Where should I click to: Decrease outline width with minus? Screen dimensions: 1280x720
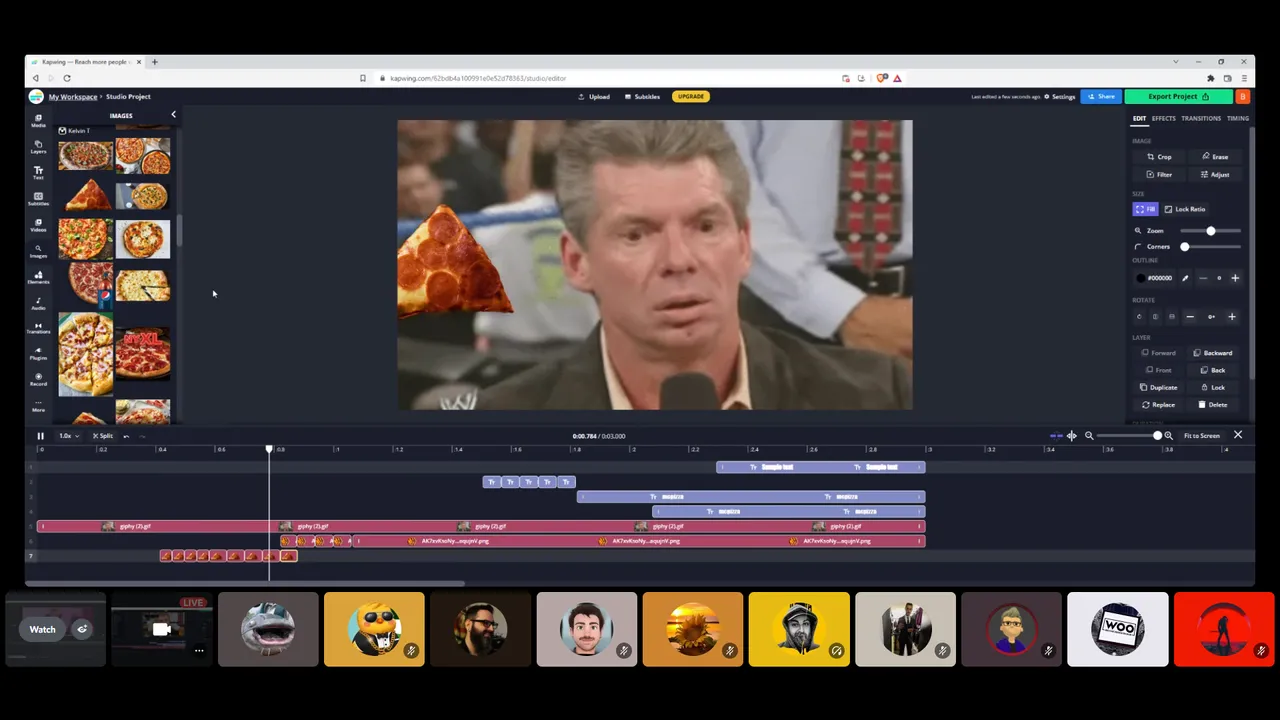pos(1203,278)
